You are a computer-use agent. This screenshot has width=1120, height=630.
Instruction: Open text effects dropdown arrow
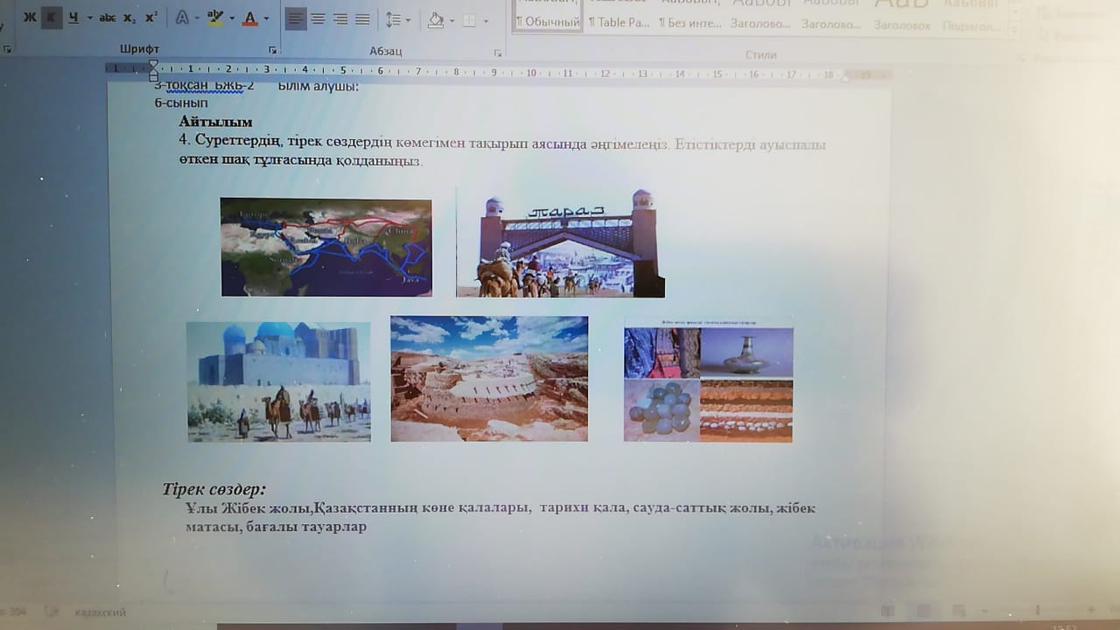click(197, 19)
